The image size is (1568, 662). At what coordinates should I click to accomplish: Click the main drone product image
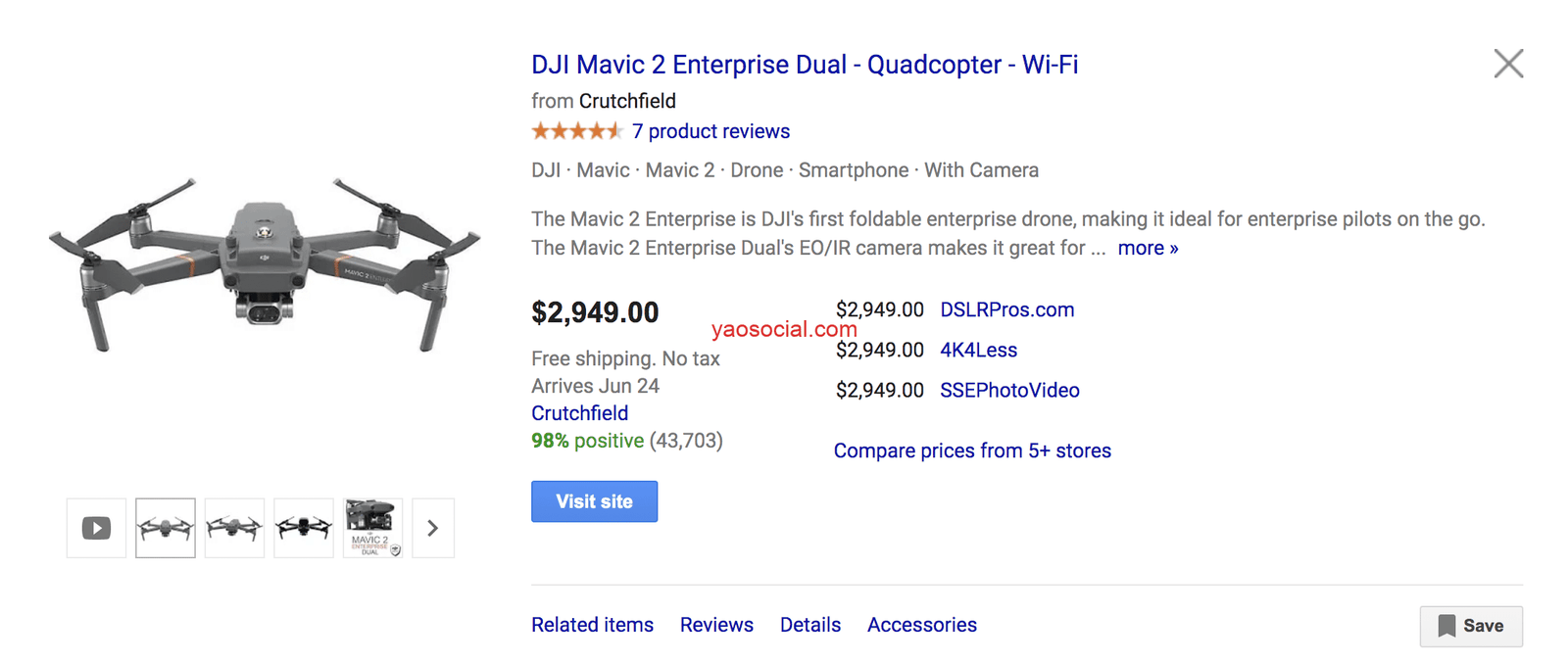(265, 266)
